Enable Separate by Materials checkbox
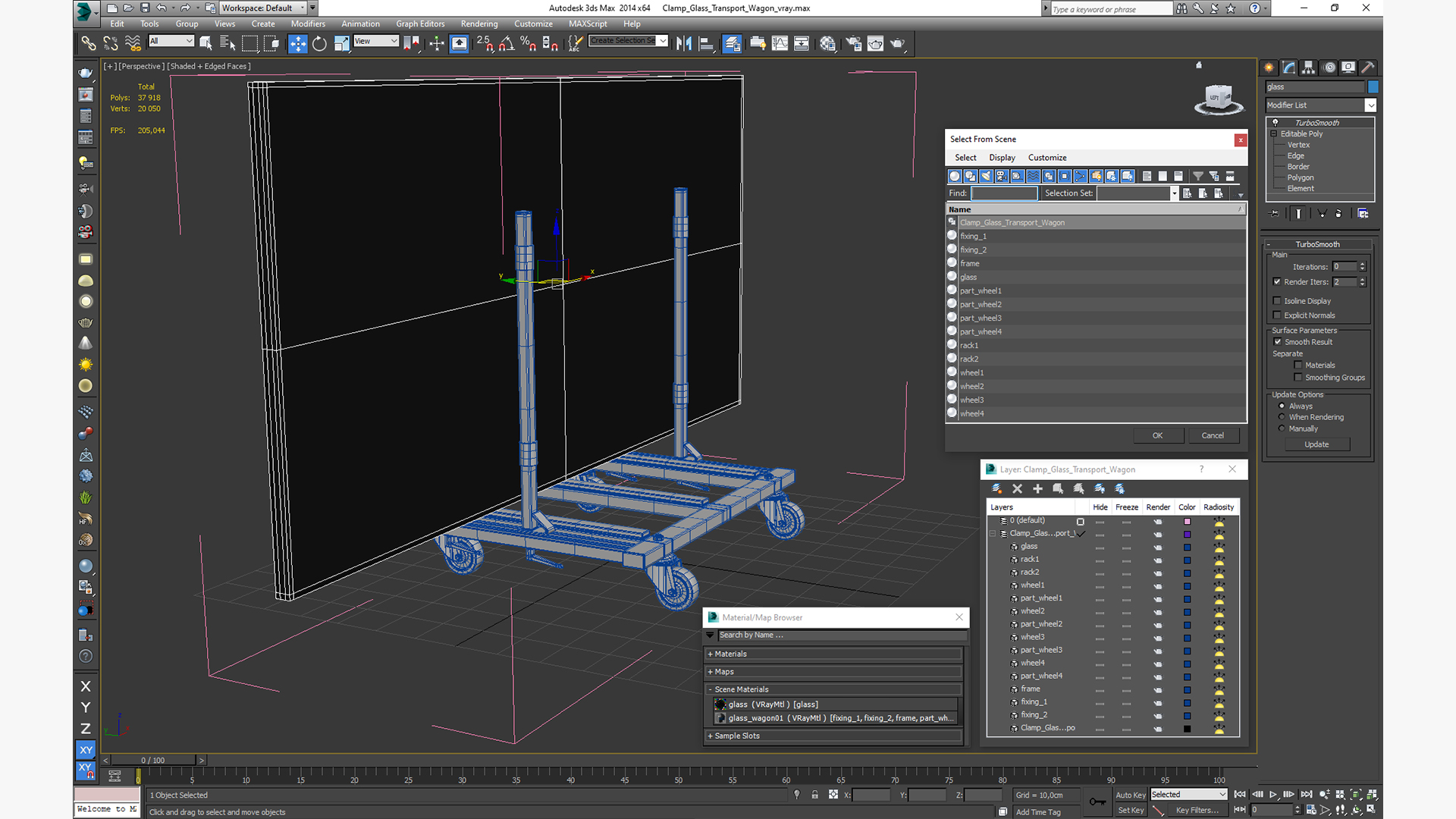This screenshot has width=1456, height=819. pyautogui.click(x=1298, y=366)
